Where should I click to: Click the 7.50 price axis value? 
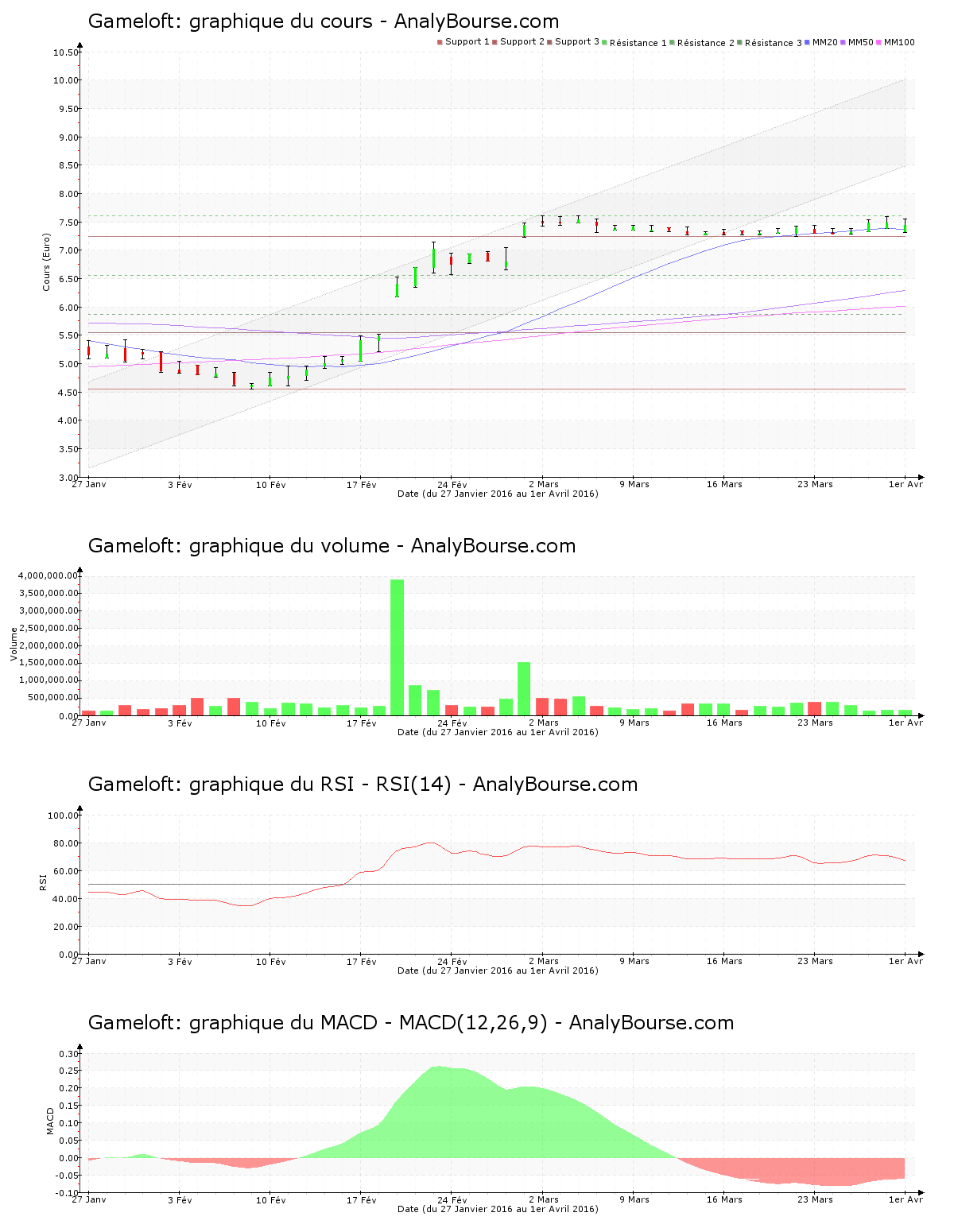pos(69,223)
